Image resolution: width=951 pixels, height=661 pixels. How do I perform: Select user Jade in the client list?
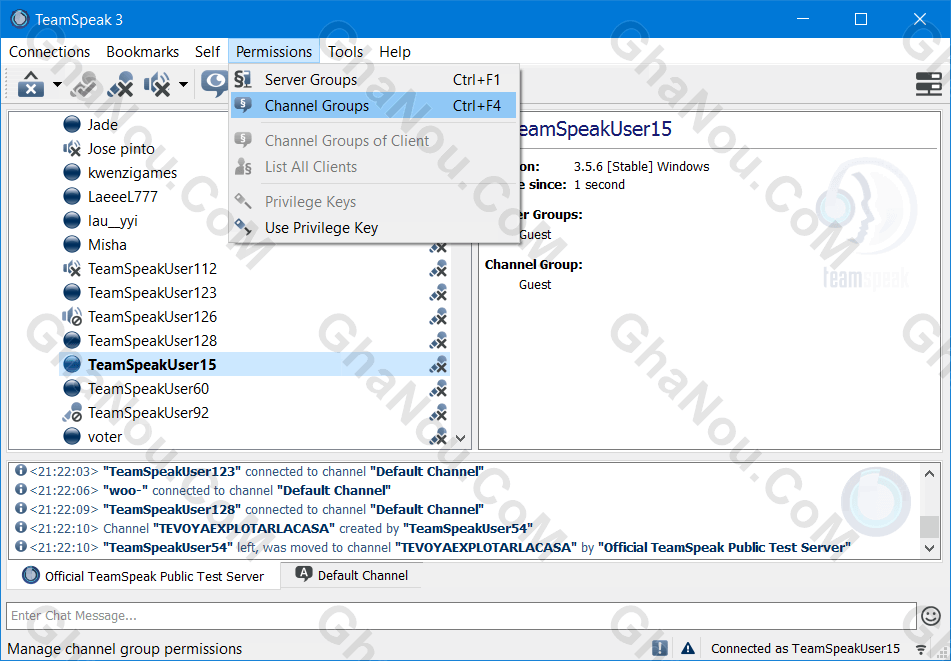coord(102,125)
